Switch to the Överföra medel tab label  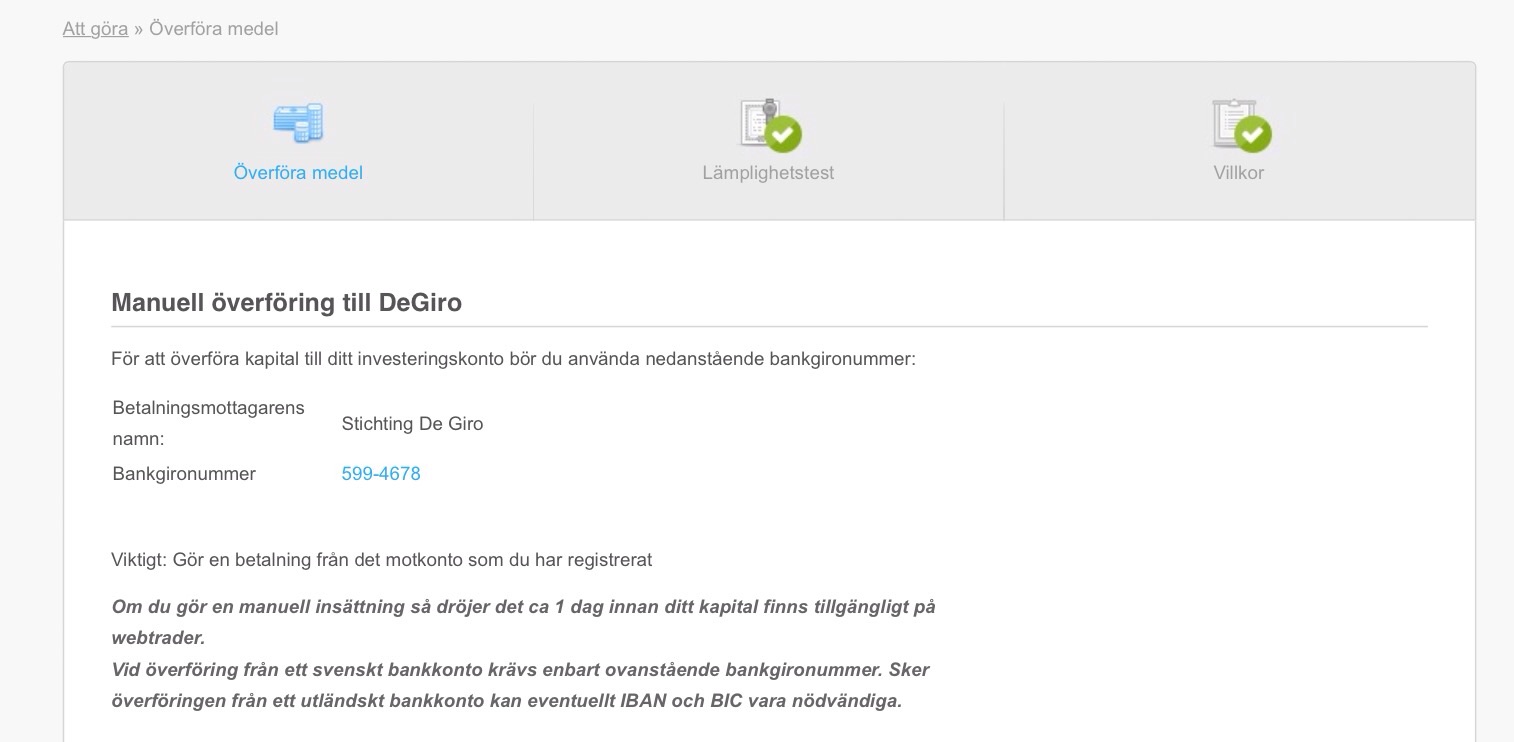[x=298, y=173]
